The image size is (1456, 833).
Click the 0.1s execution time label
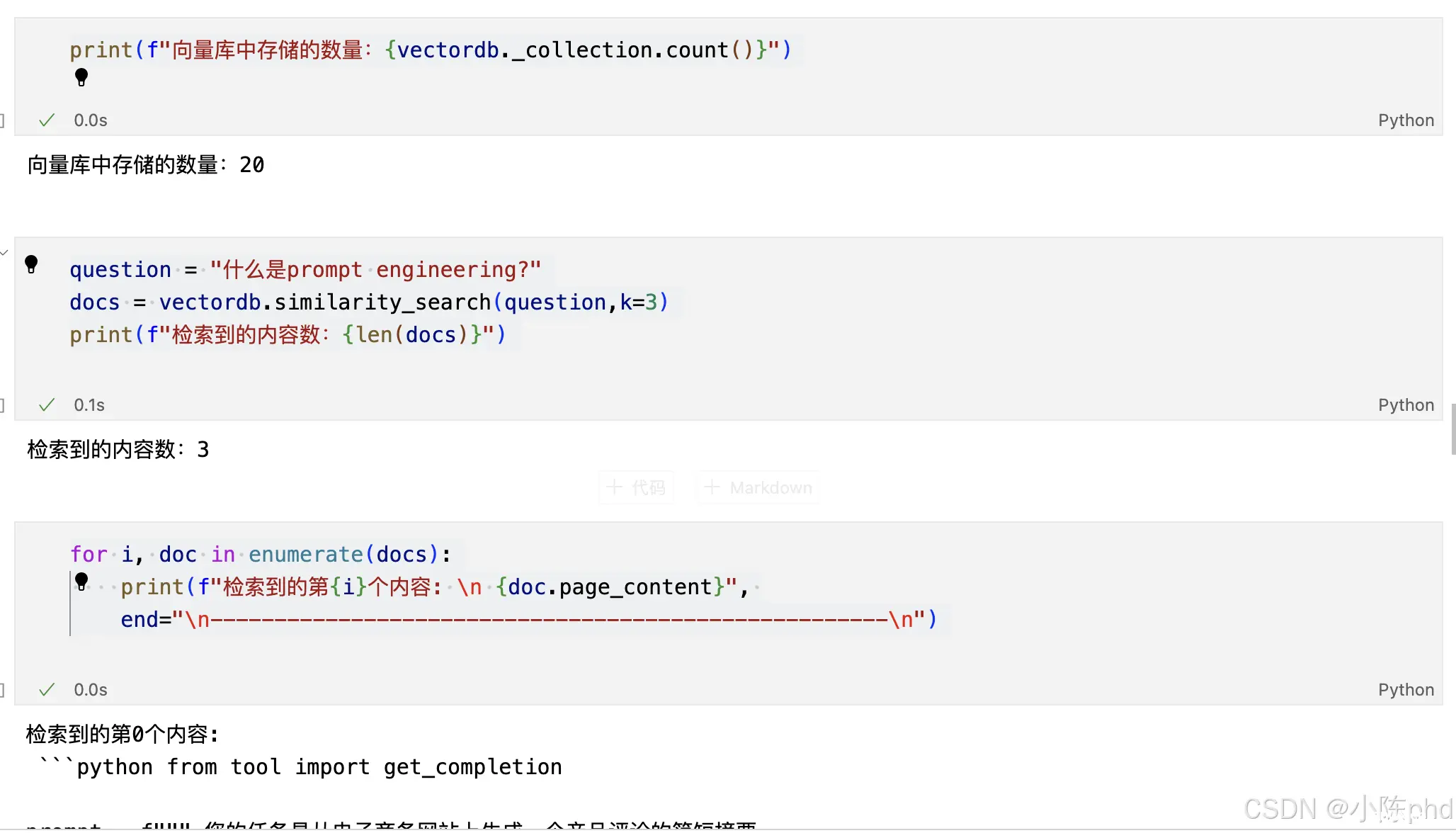pos(89,405)
